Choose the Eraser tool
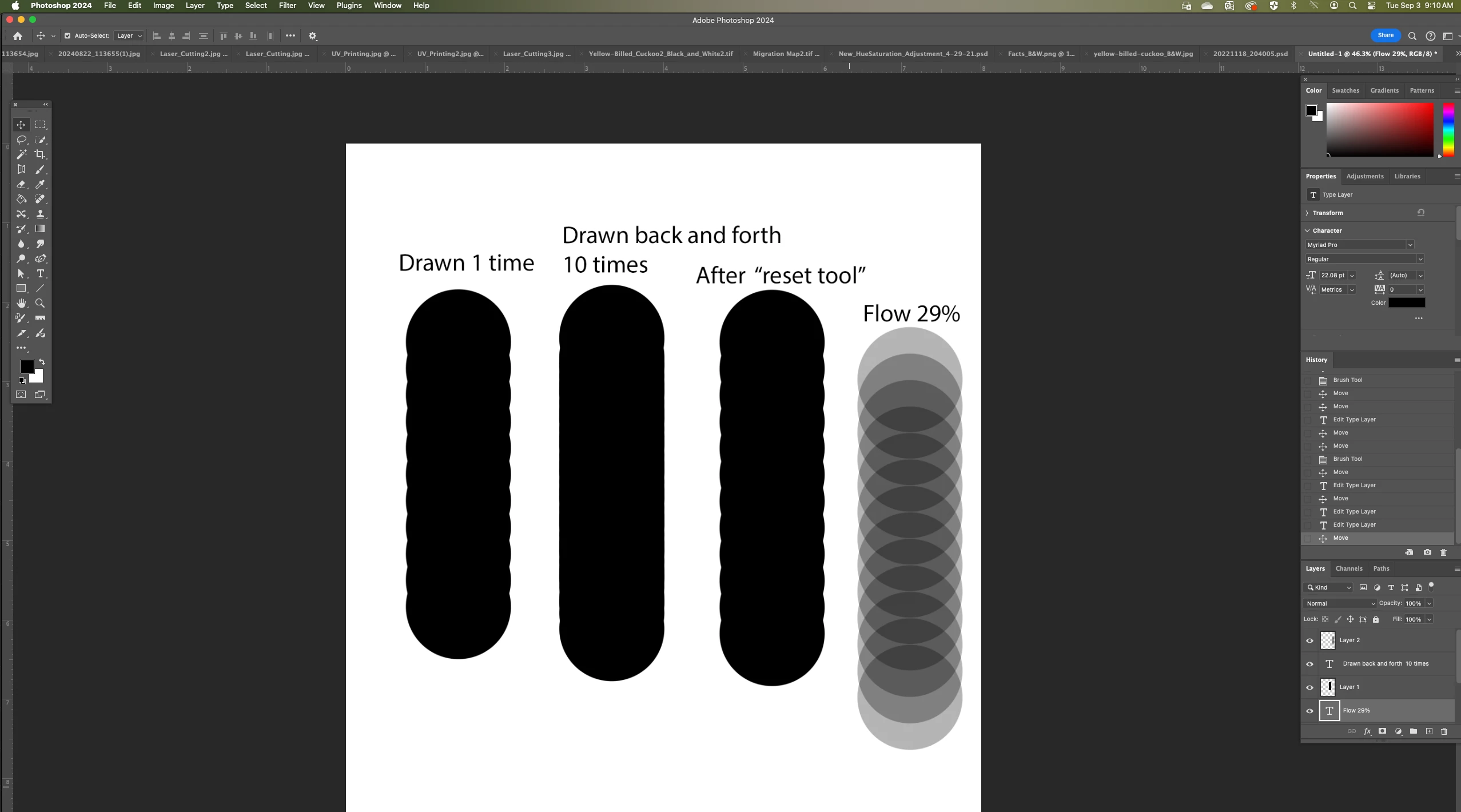 pyautogui.click(x=21, y=184)
